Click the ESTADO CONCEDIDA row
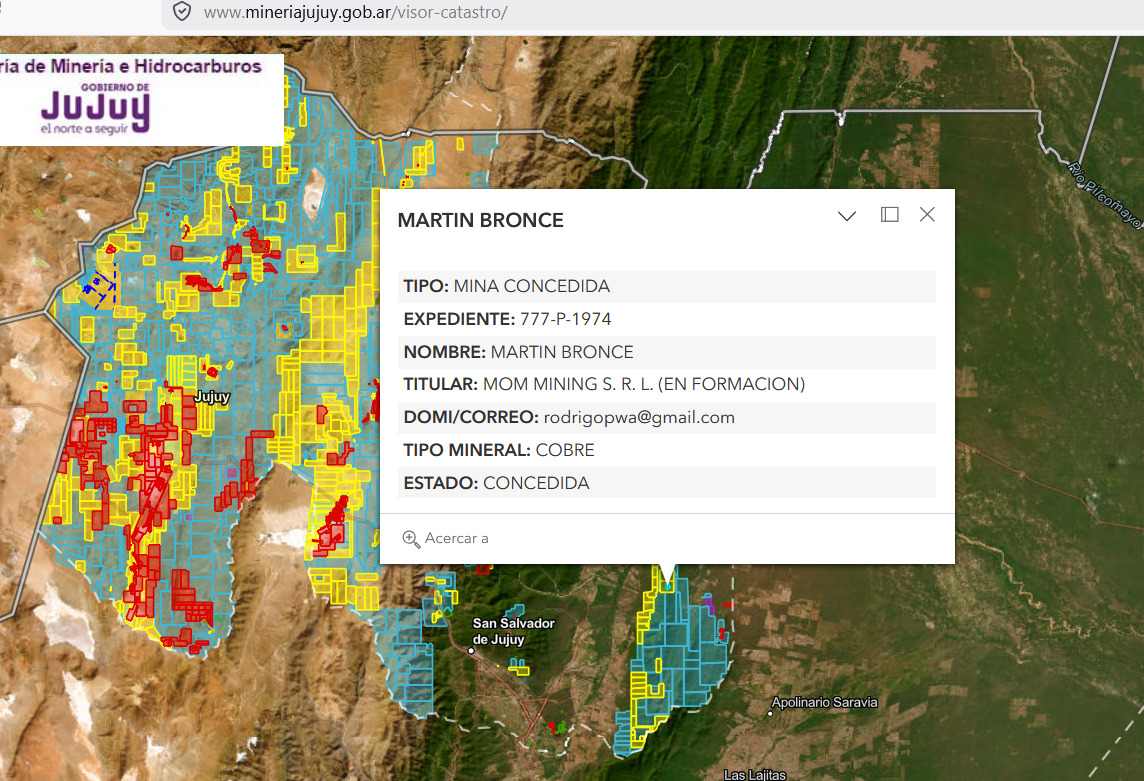Screen dimensions: 1144x781 [x=666, y=484]
